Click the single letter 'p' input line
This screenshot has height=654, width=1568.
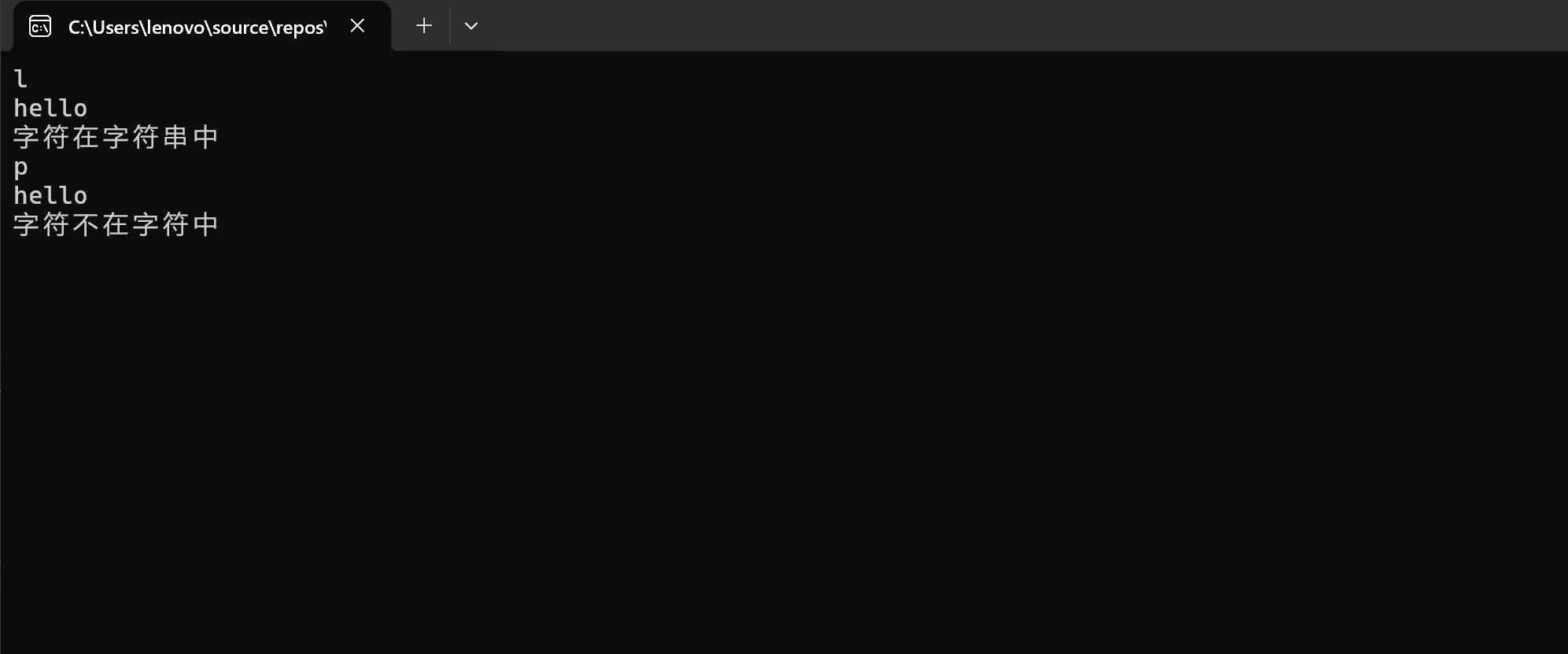[21, 167]
